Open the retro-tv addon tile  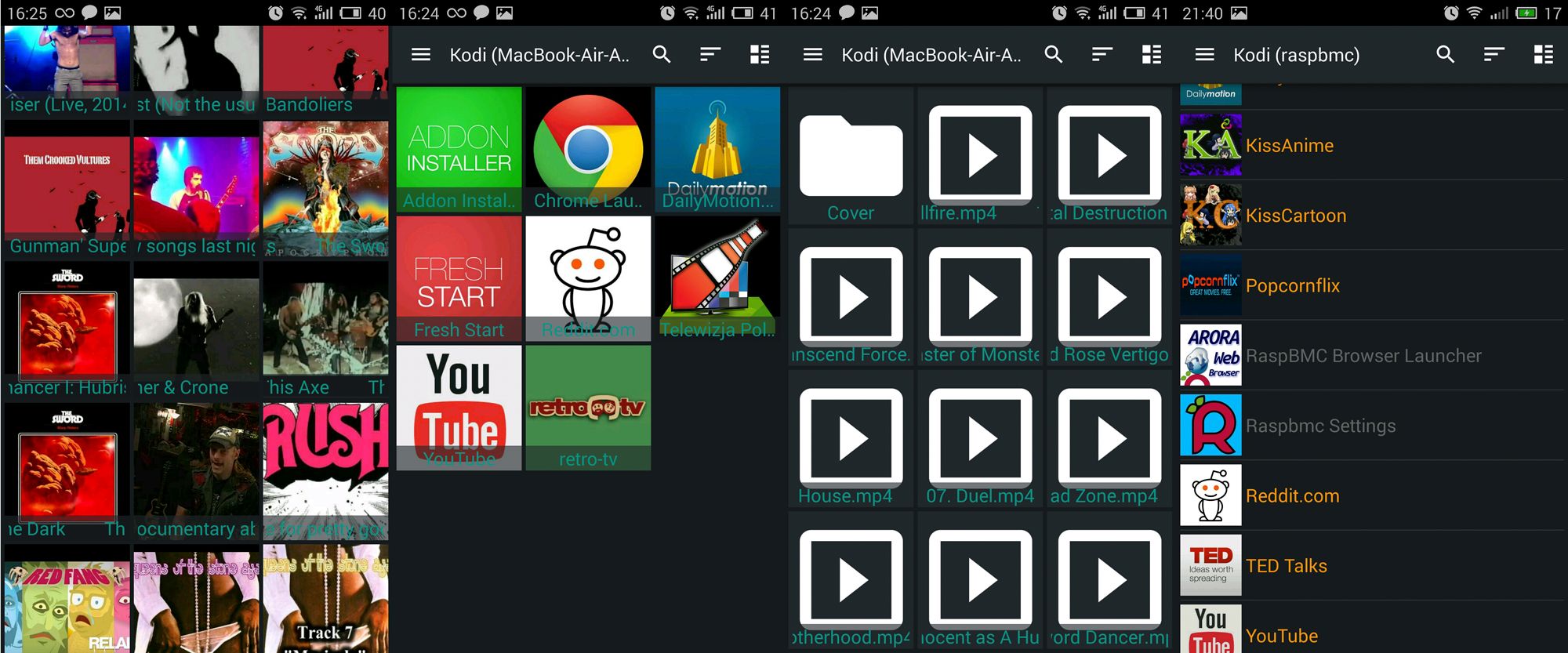coord(588,408)
